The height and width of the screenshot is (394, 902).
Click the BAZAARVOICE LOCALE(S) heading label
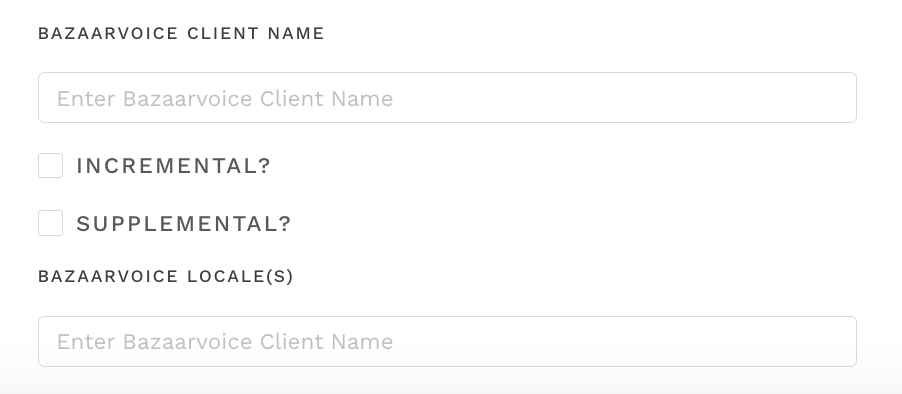point(166,276)
